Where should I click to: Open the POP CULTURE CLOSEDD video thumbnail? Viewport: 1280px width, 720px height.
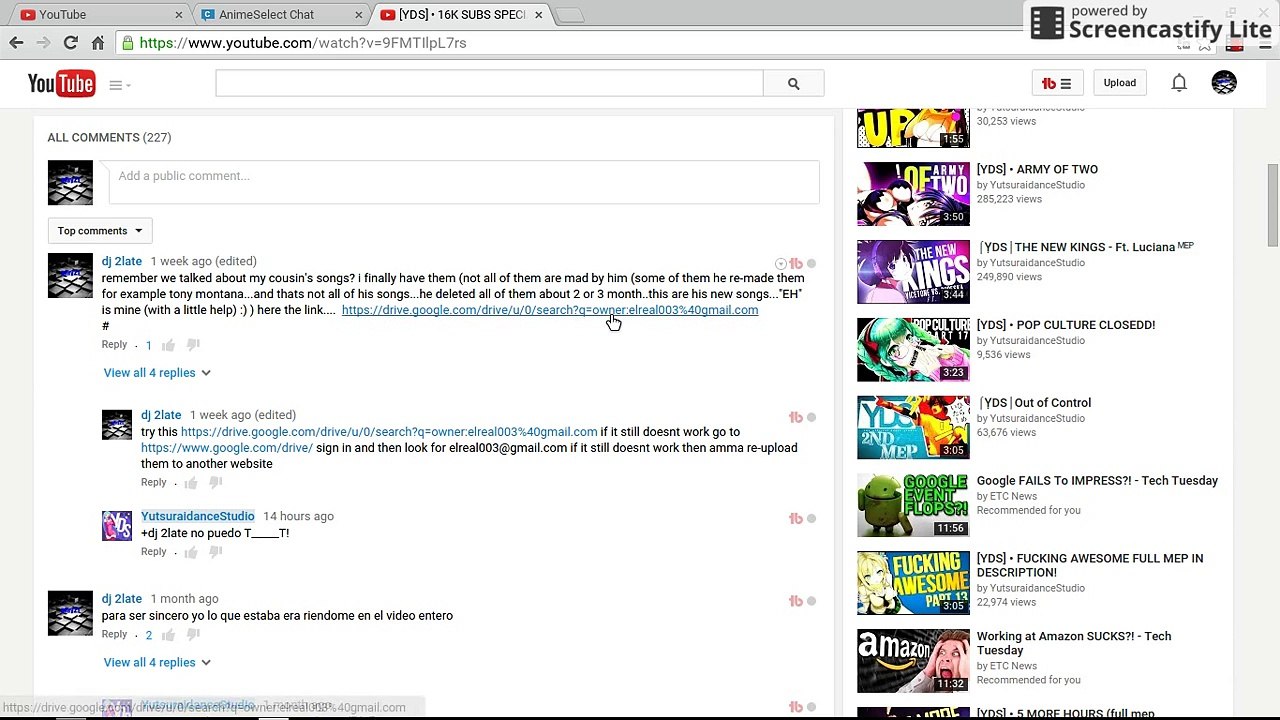click(913, 350)
